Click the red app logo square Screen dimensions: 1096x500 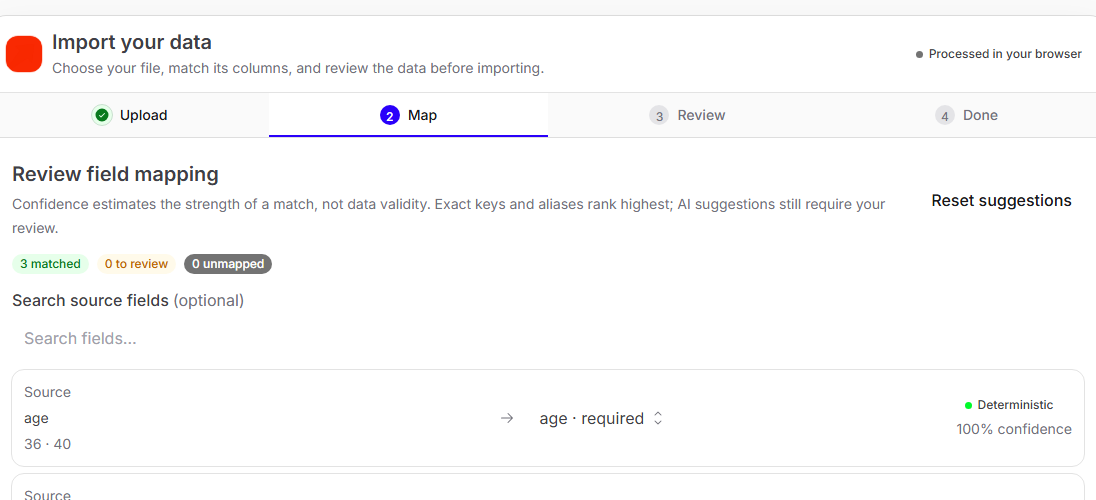[24, 54]
